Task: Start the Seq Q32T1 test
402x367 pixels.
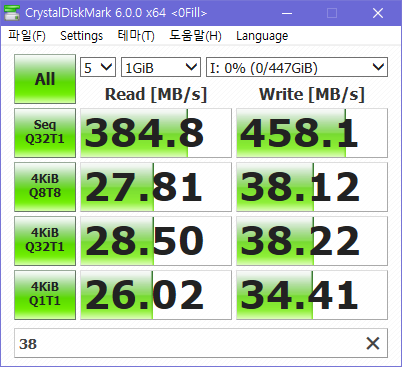Action: [x=45, y=133]
